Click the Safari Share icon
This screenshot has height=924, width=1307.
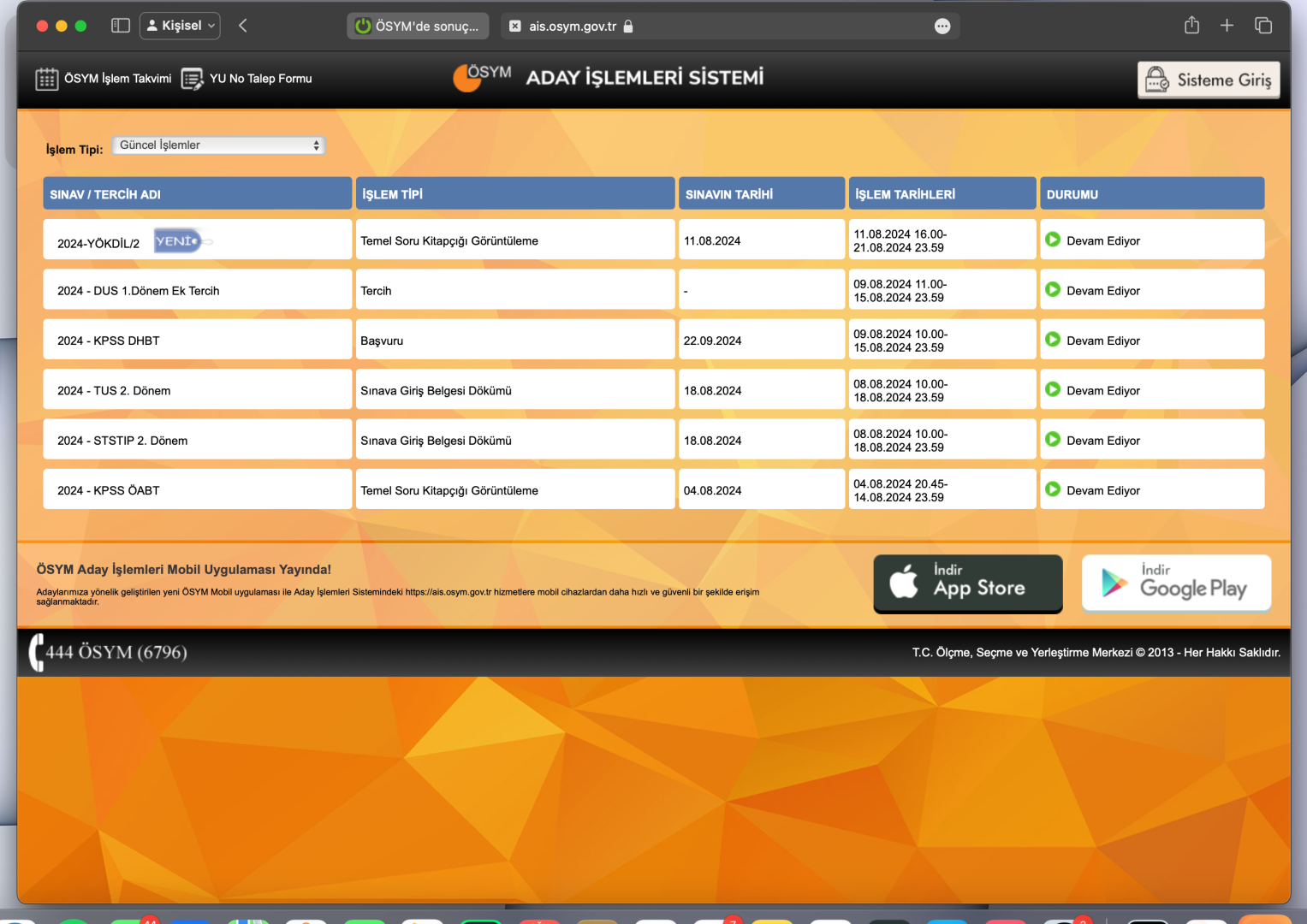coord(1191,26)
